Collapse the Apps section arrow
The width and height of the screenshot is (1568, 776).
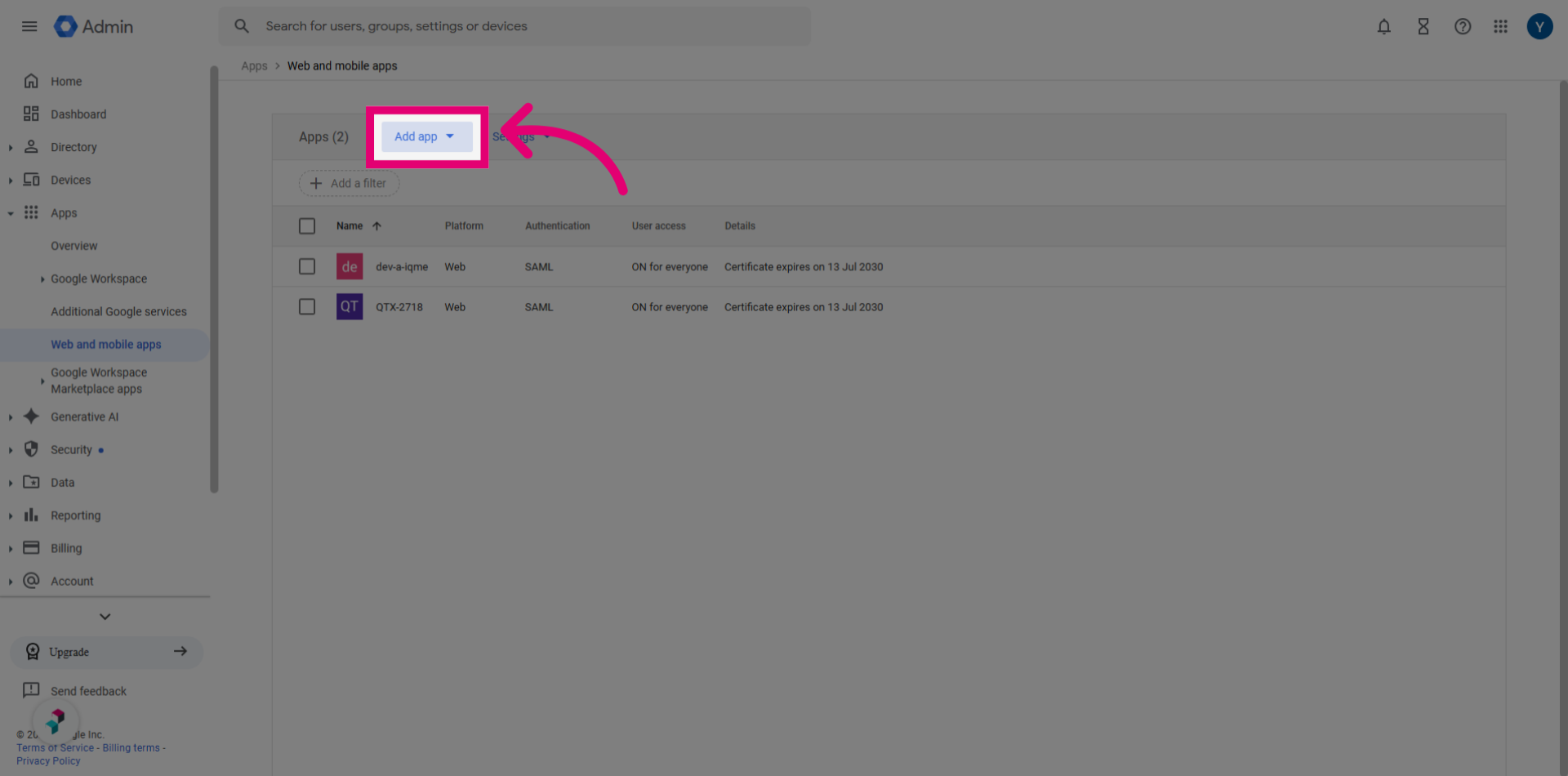click(x=11, y=213)
